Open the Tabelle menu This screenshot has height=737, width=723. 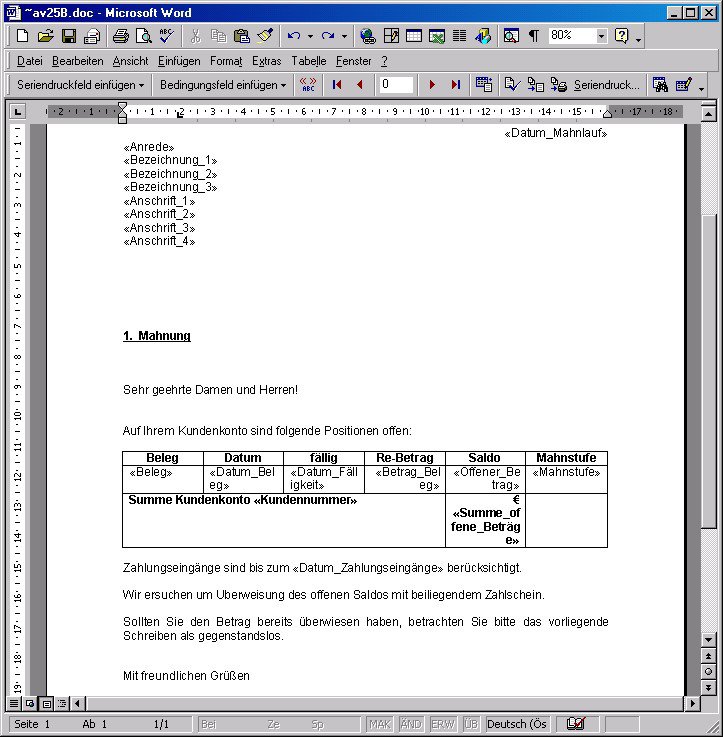point(308,61)
